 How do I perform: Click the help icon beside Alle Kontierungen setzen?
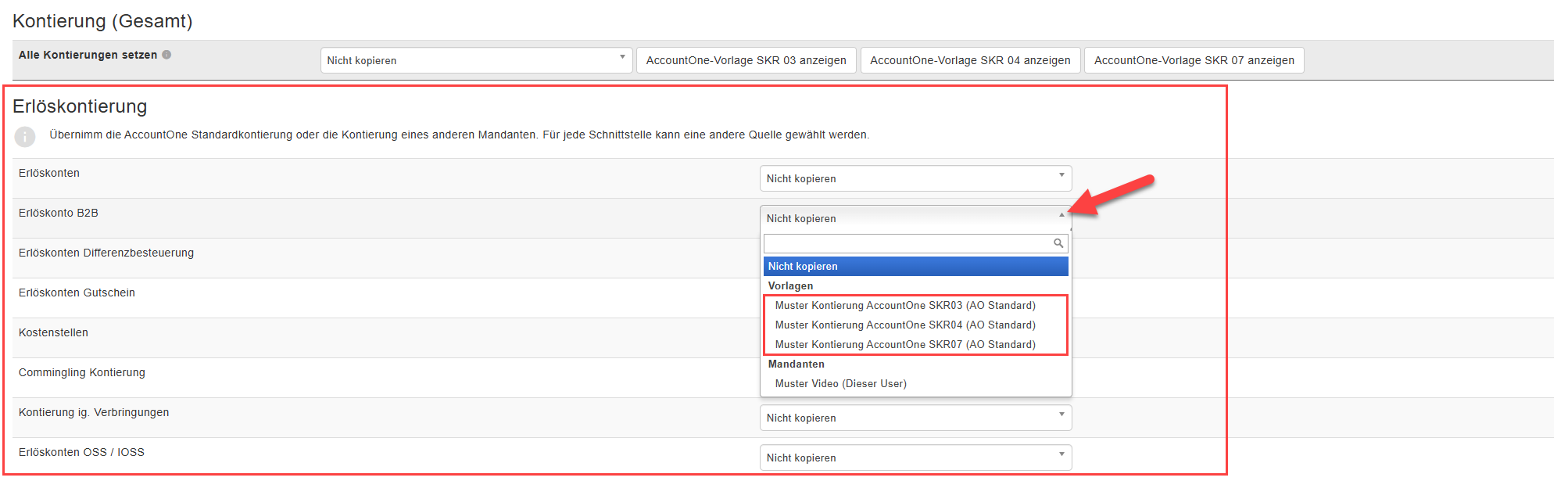[x=166, y=55]
